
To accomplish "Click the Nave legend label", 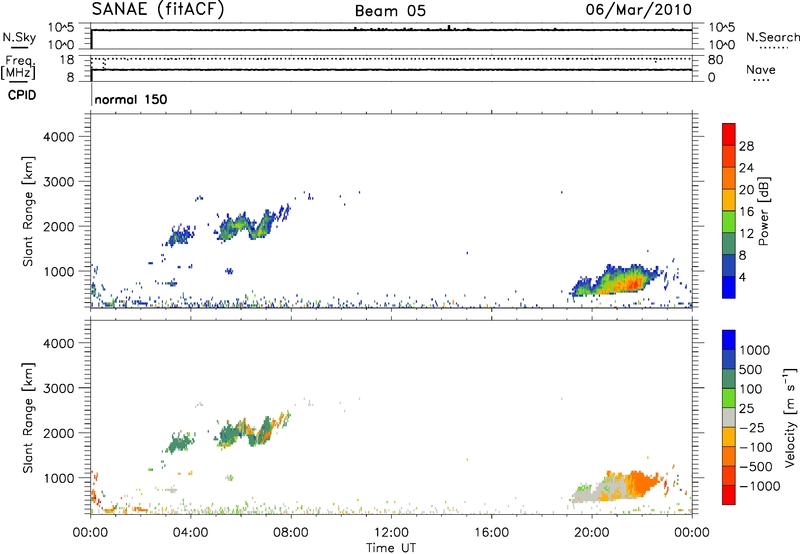I will (760, 70).
